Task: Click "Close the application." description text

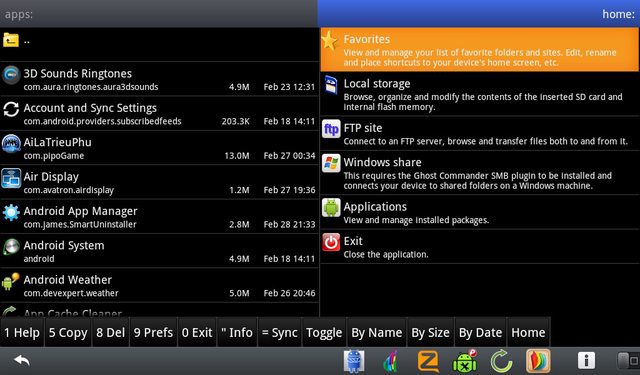Action: pos(386,255)
